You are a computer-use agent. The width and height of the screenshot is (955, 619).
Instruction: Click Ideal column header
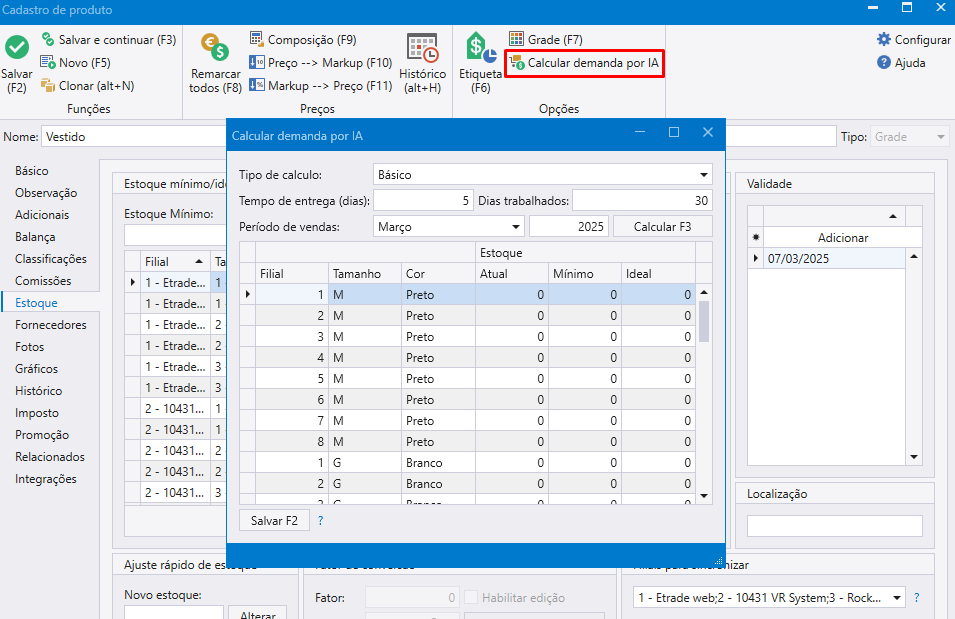[x=658, y=274]
